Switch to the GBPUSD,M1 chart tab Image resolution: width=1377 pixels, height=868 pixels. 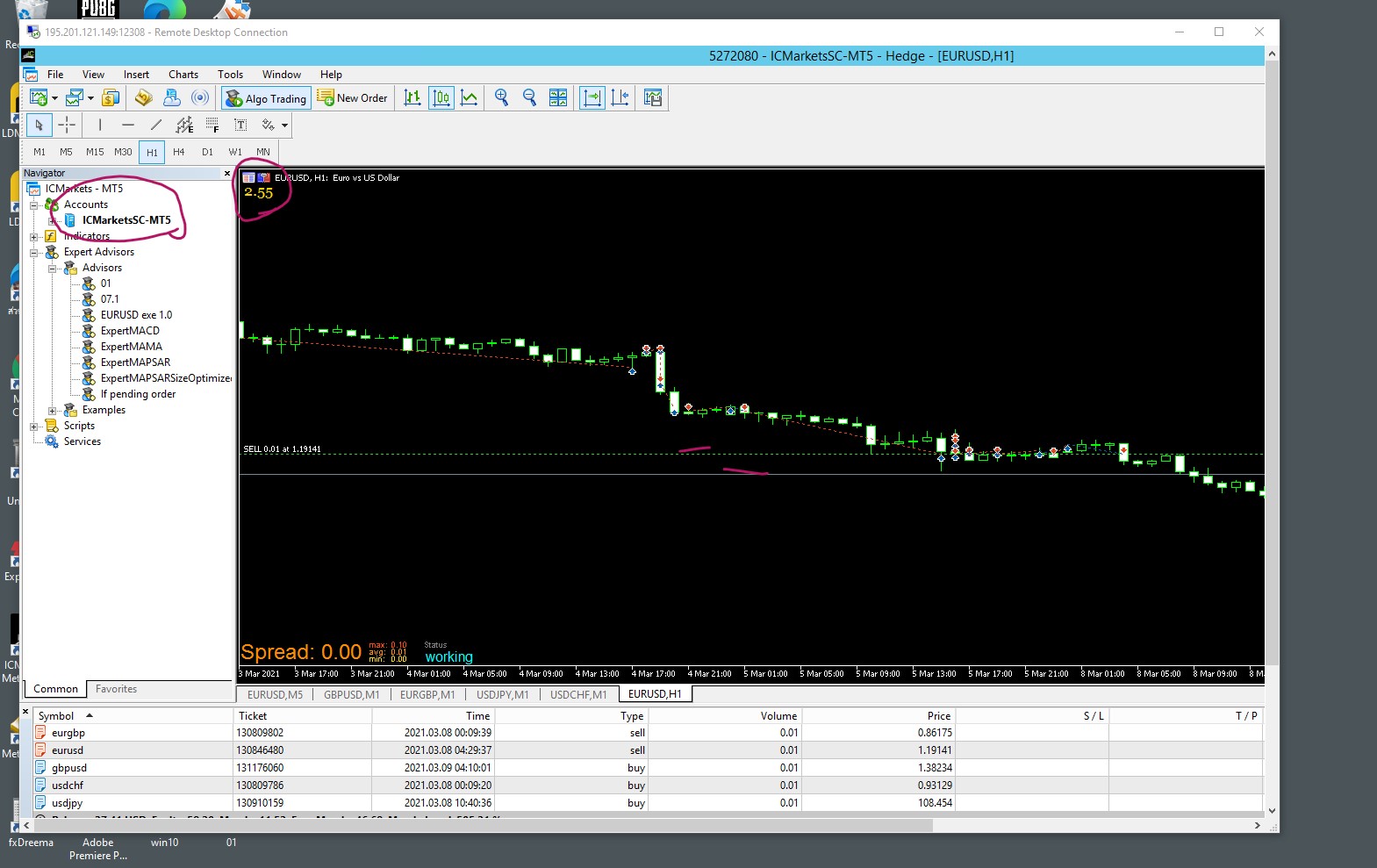[351, 694]
